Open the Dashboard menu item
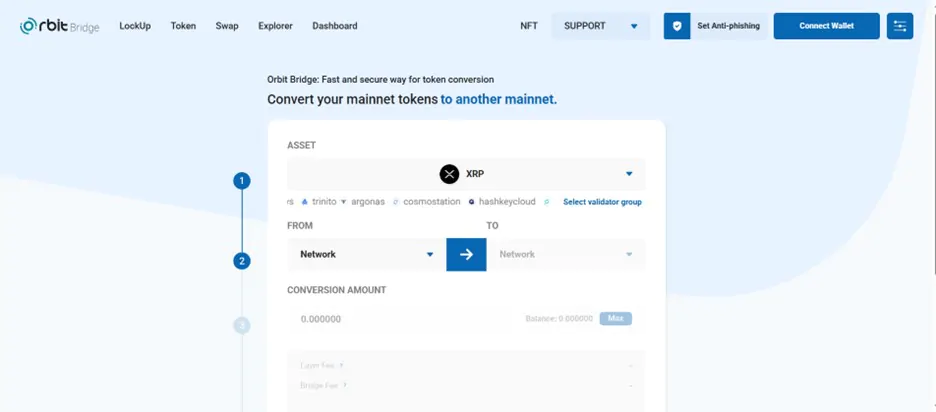 pyautogui.click(x=335, y=26)
